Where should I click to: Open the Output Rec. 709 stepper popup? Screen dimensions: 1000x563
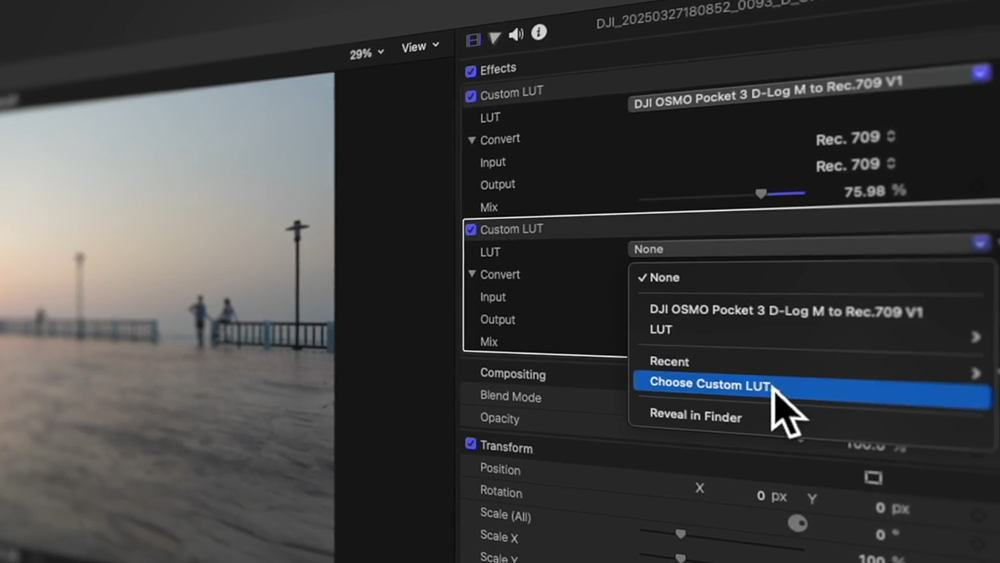pos(856,166)
